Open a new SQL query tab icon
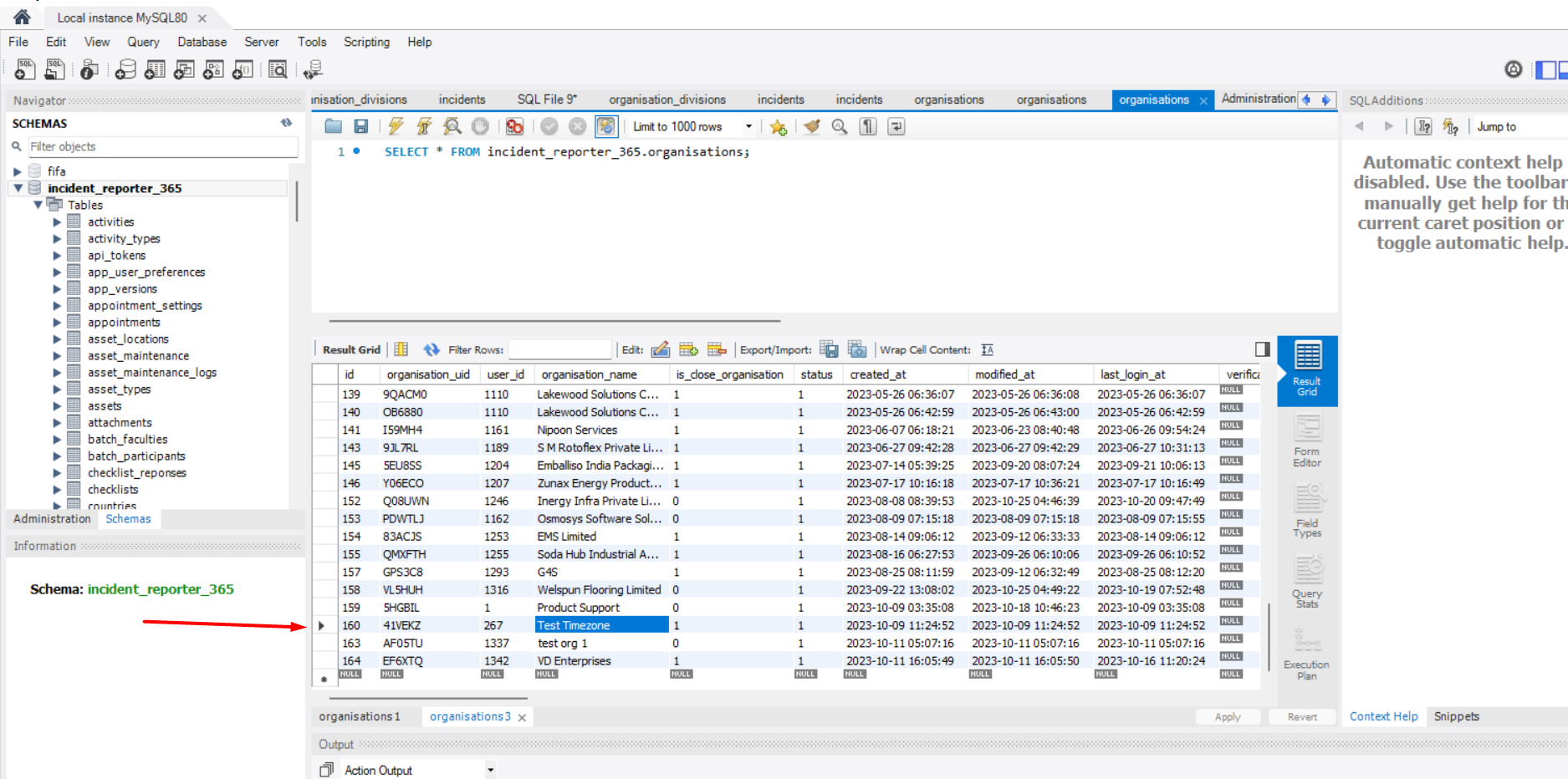Viewport: 1568px width, 779px height. pyautogui.click(x=24, y=70)
